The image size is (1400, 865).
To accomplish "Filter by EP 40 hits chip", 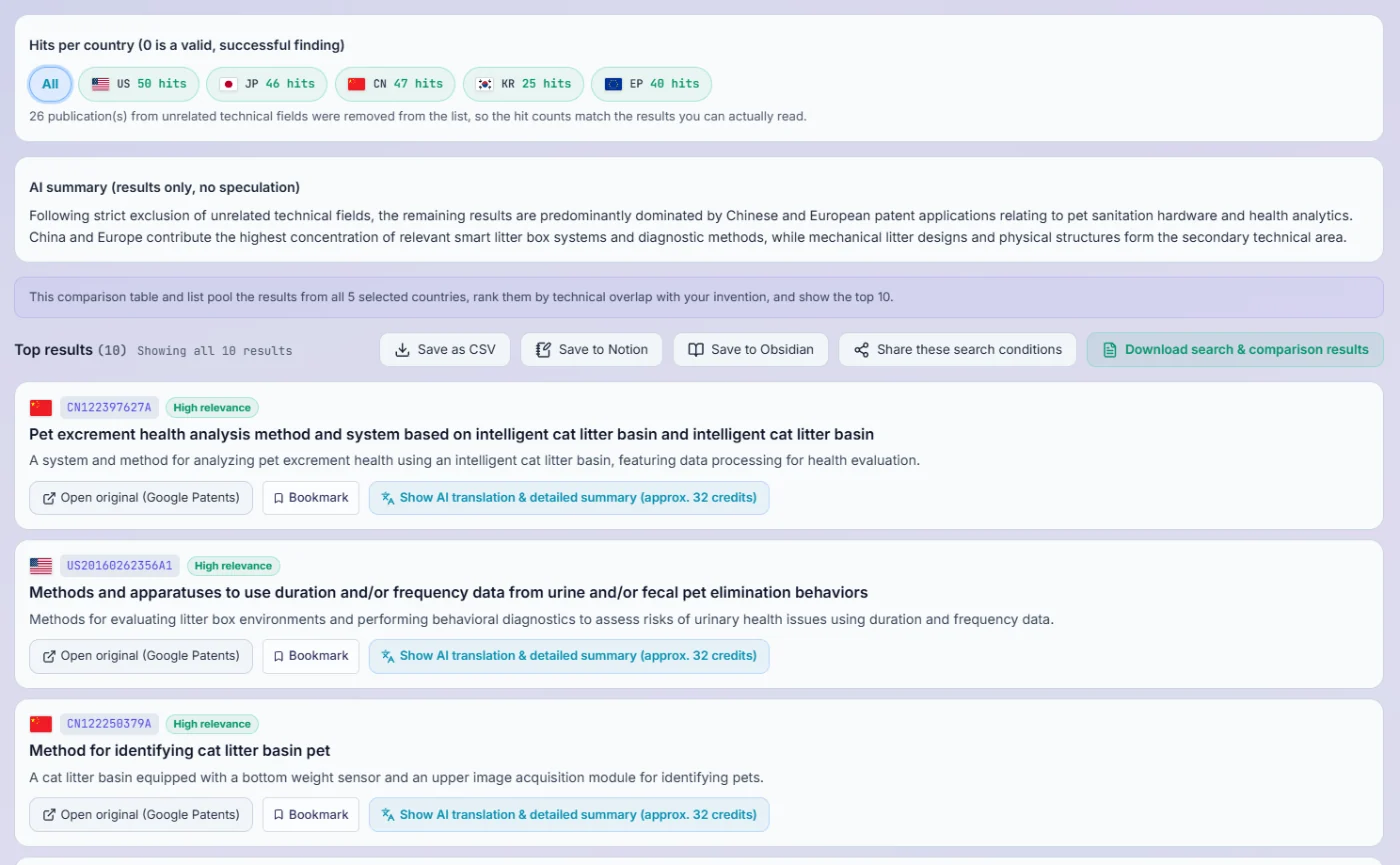I will (651, 84).
